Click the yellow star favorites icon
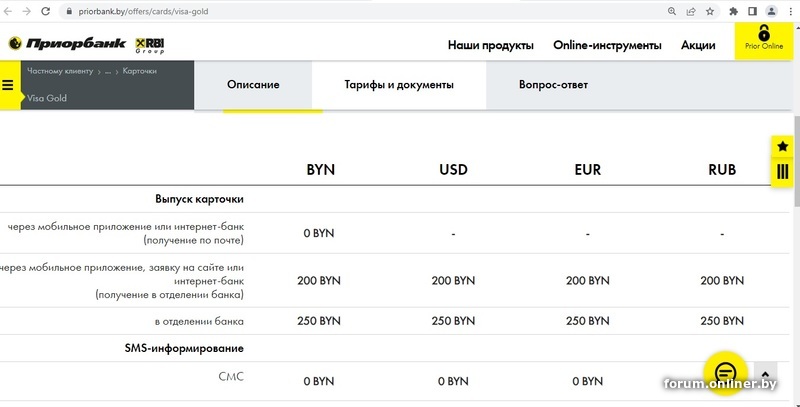Screen dimensions: 800x407 [x=783, y=146]
